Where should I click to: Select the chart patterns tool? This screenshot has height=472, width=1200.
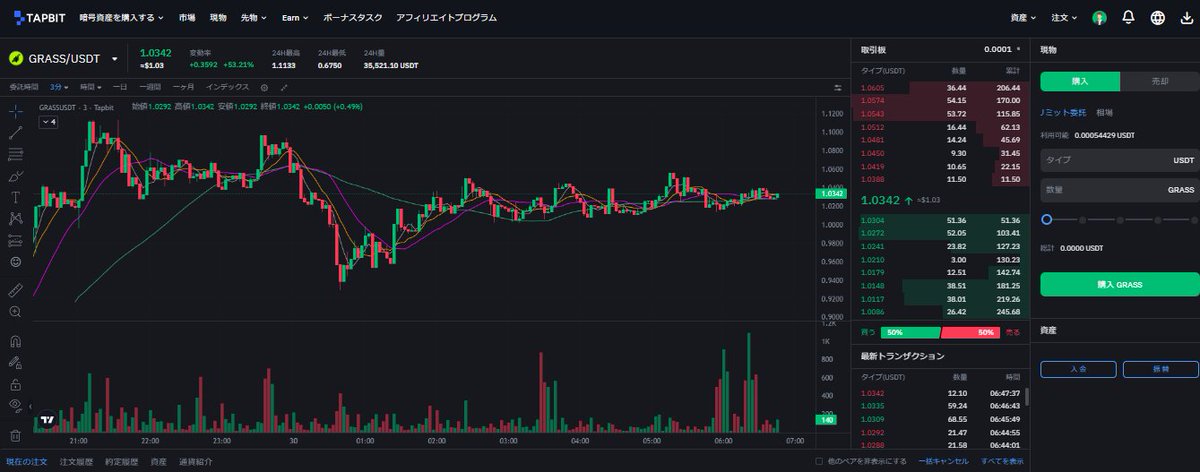(15, 218)
